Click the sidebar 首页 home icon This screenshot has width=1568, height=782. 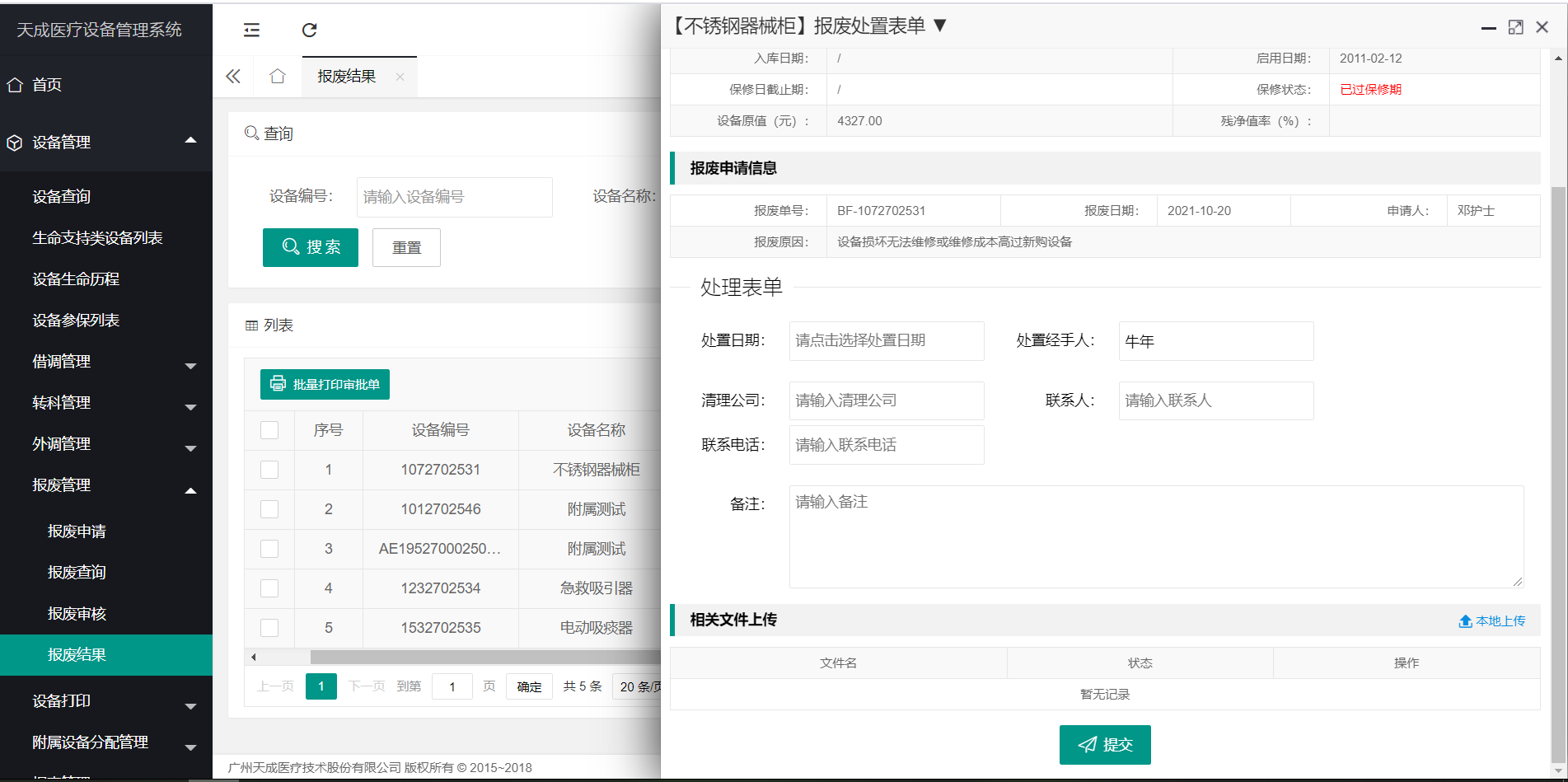click(x=15, y=84)
